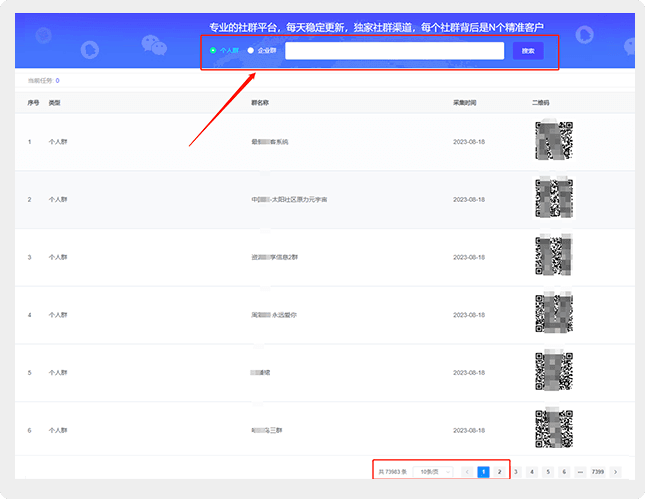Image resolution: width=645 pixels, height=499 pixels.
Task: Open QR code thumbnail in row 1
Action: [x=554, y=141]
